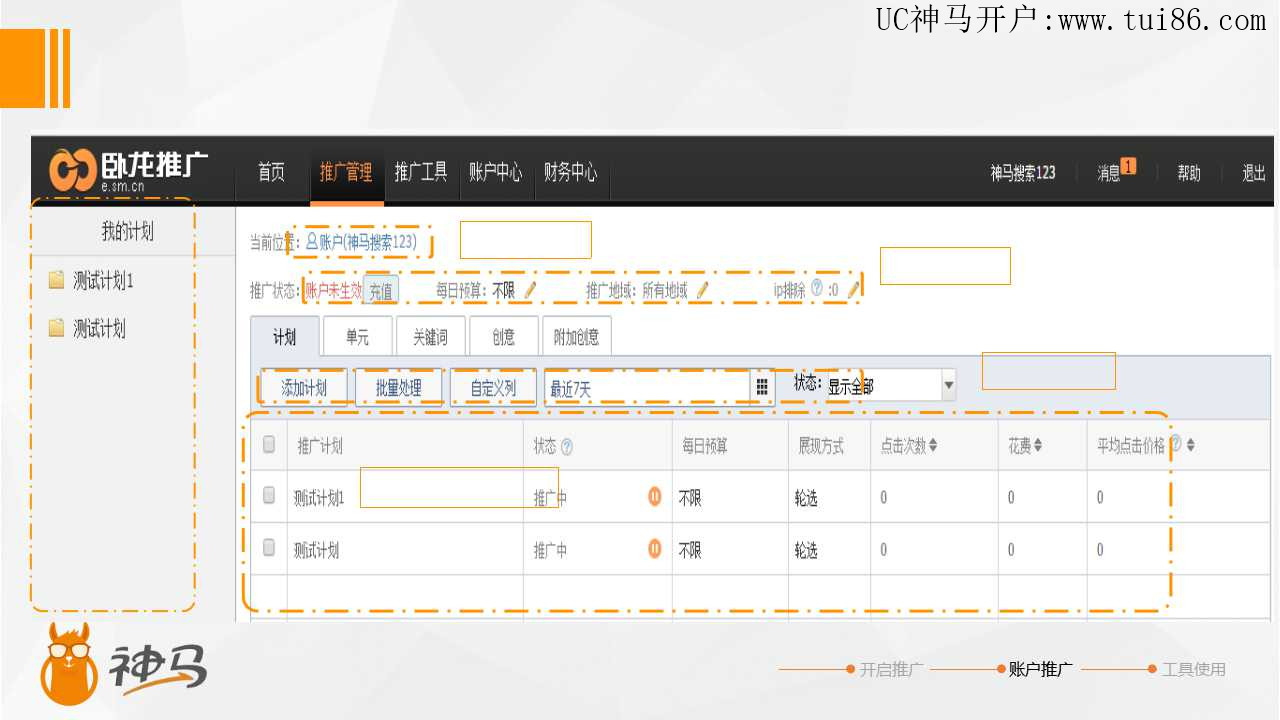The width and height of the screenshot is (1280, 720).
Task: Edit 推广地域 using the pencil icon
Action: tap(703, 290)
